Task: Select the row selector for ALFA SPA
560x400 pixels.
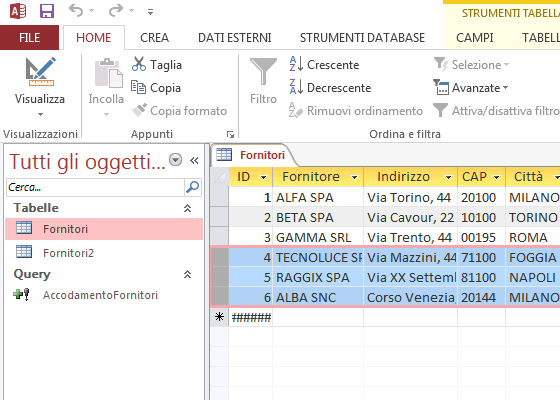Action: pyautogui.click(x=220, y=197)
